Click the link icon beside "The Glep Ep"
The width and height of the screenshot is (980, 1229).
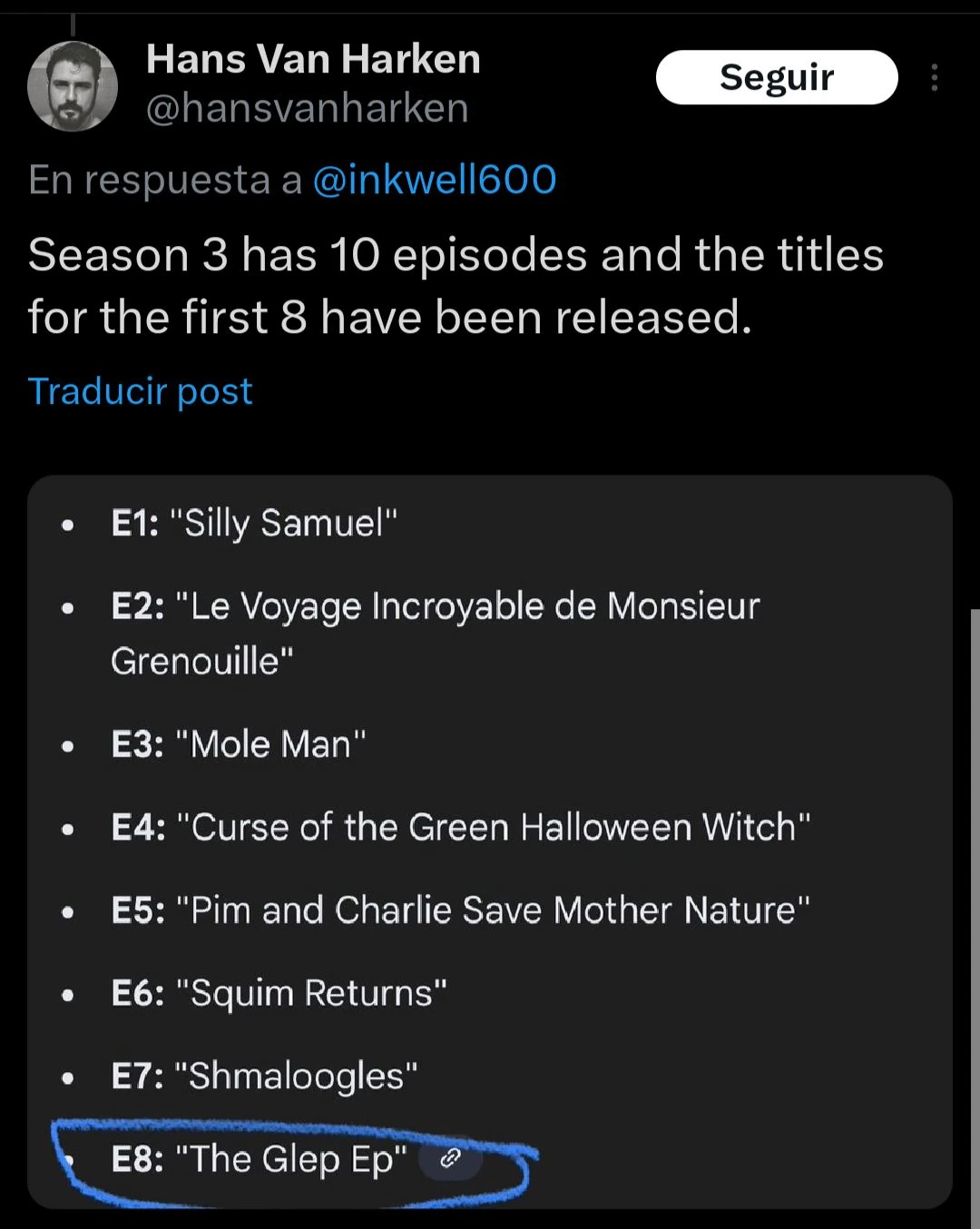click(x=450, y=1158)
